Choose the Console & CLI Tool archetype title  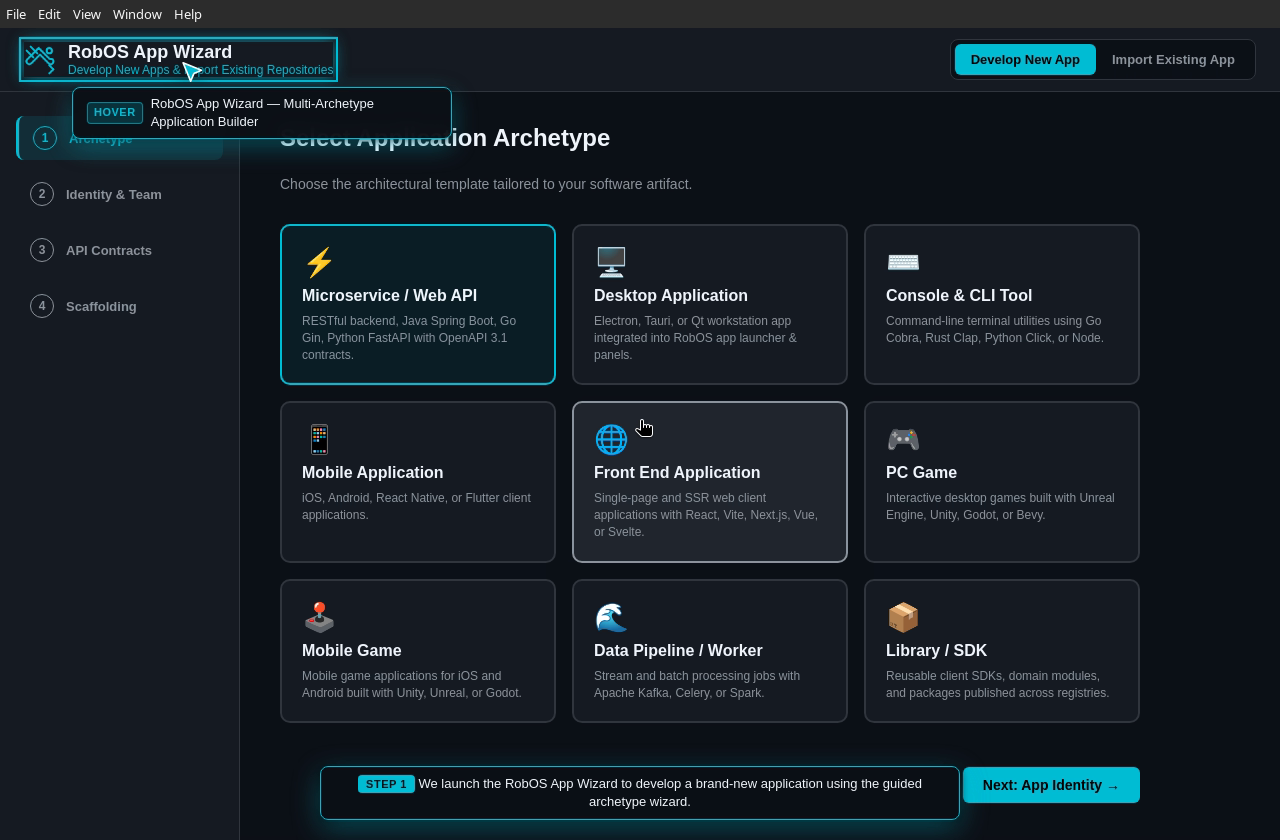[x=959, y=296]
